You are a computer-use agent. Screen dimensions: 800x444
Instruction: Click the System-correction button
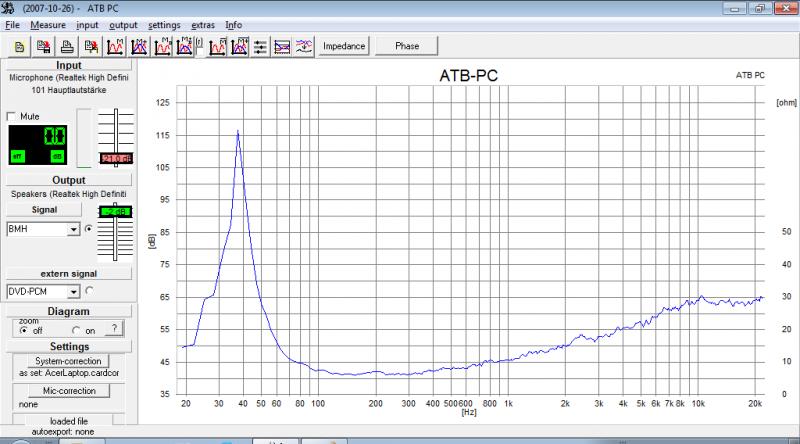[x=66, y=360]
